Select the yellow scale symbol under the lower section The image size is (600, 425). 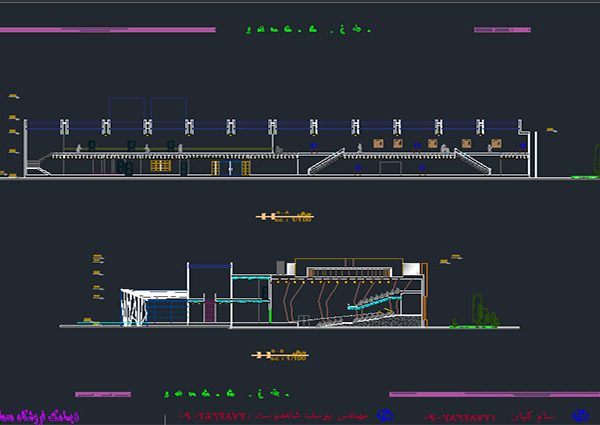(x=281, y=354)
